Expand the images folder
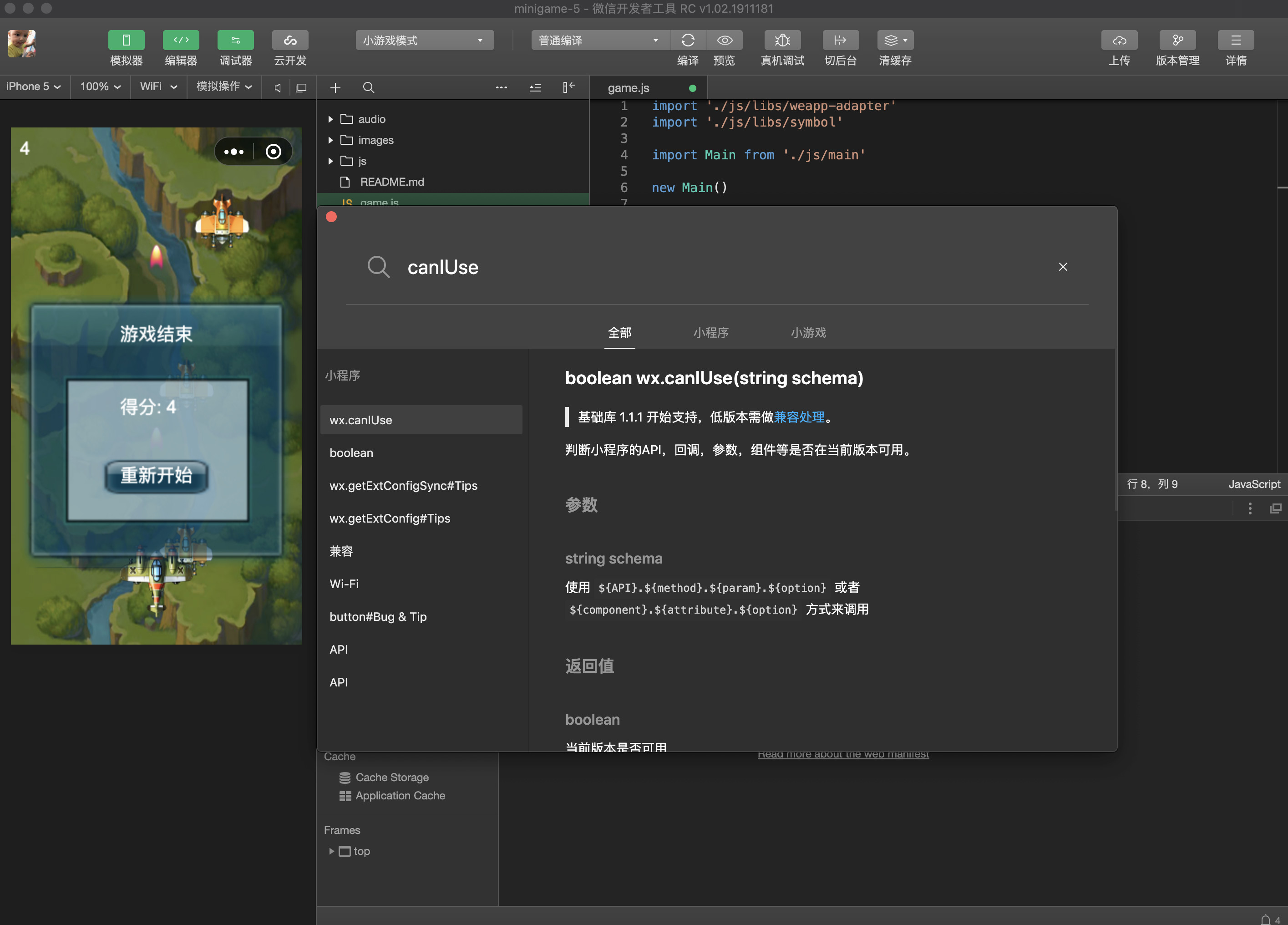Viewport: 1288px width, 925px height. [330, 140]
